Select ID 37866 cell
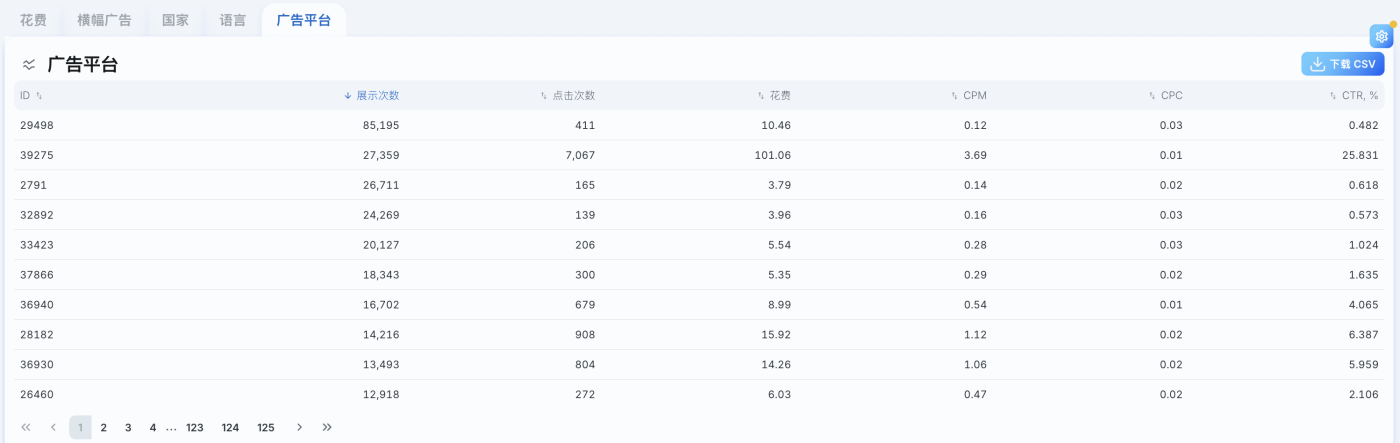 point(36,275)
